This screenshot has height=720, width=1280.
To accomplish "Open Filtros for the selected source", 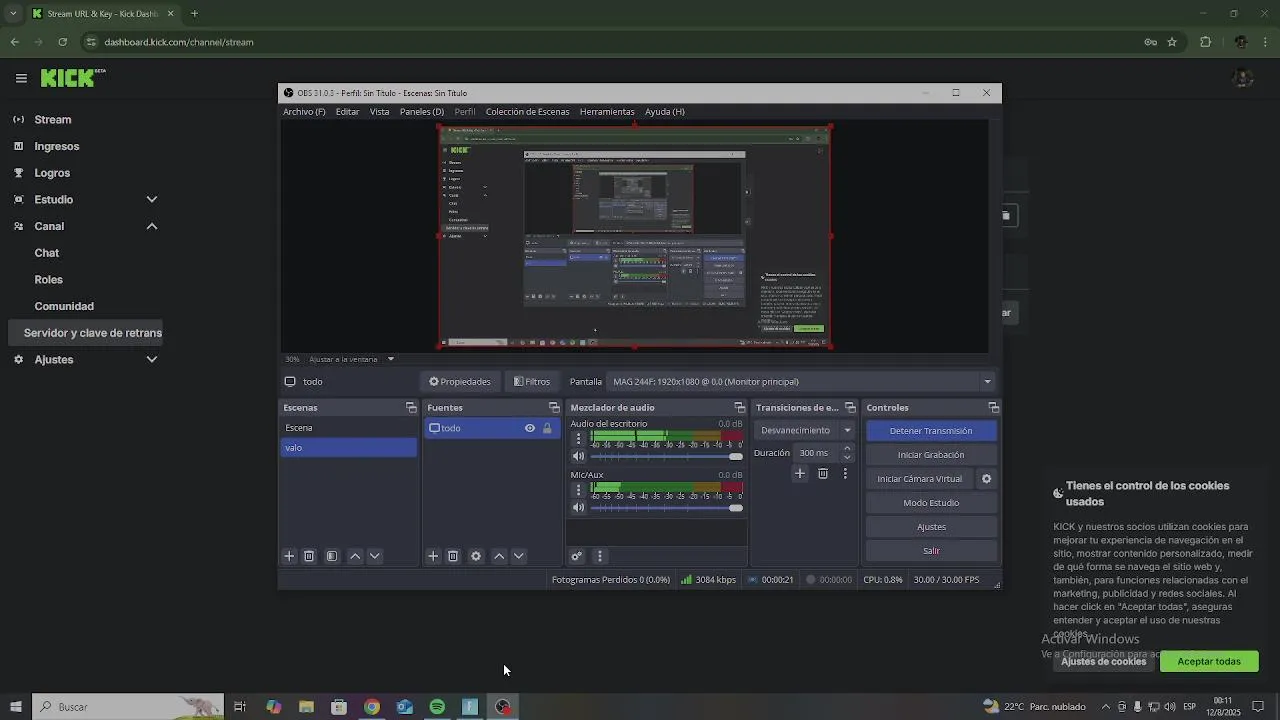I will pyautogui.click(x=532, y=381).
